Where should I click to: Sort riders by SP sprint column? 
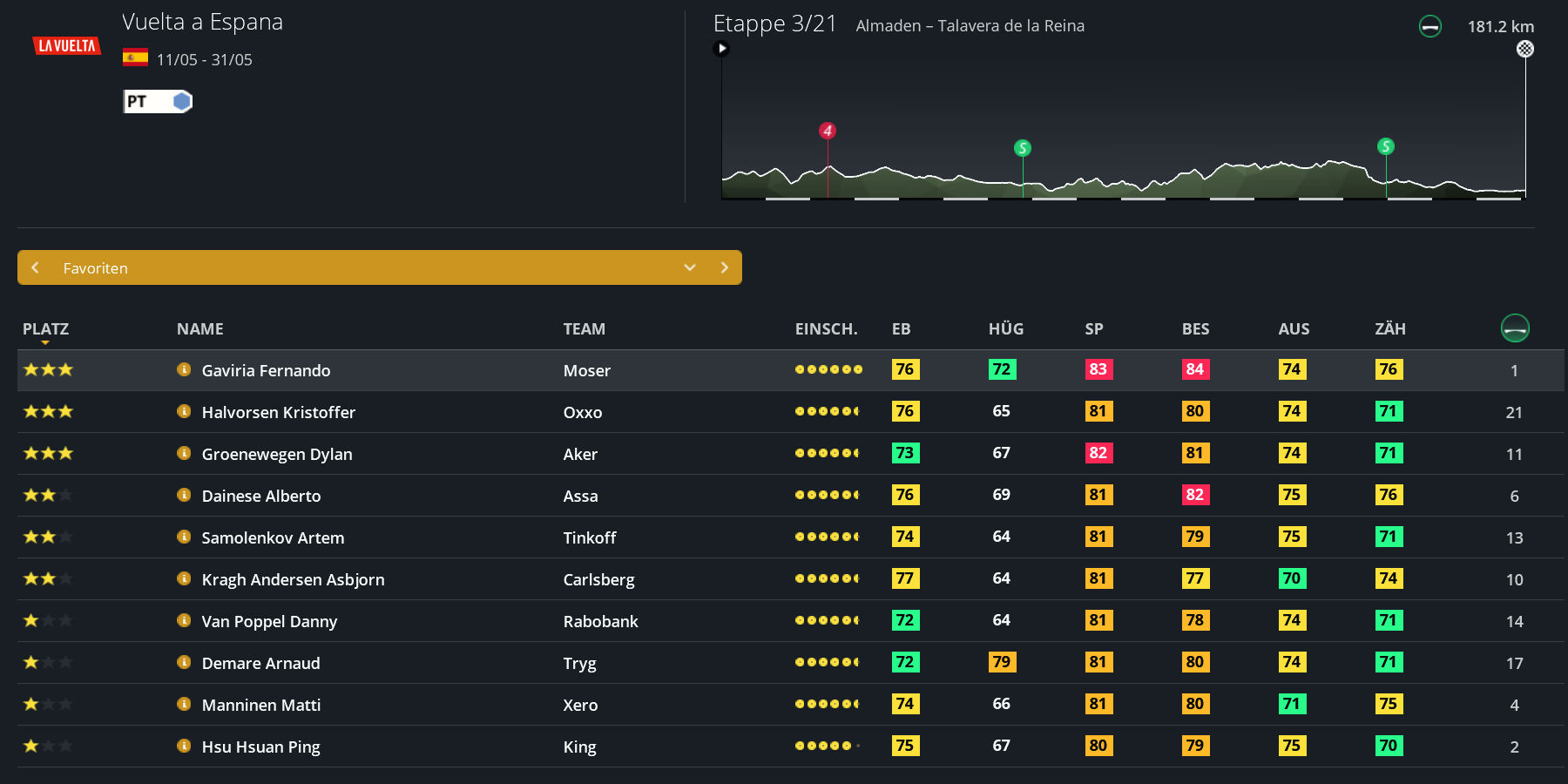click(x=1093, y=329)
